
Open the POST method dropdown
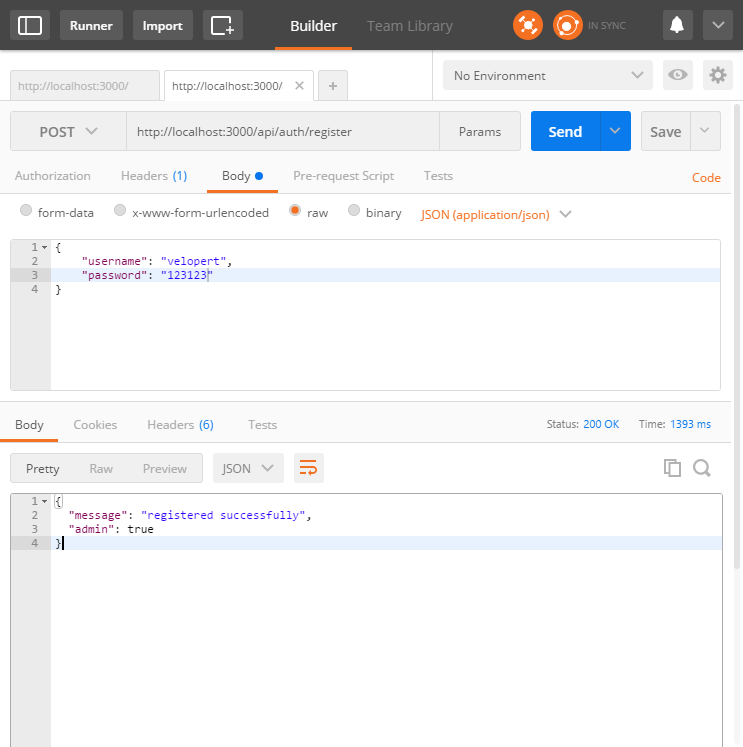click(68, 131)
